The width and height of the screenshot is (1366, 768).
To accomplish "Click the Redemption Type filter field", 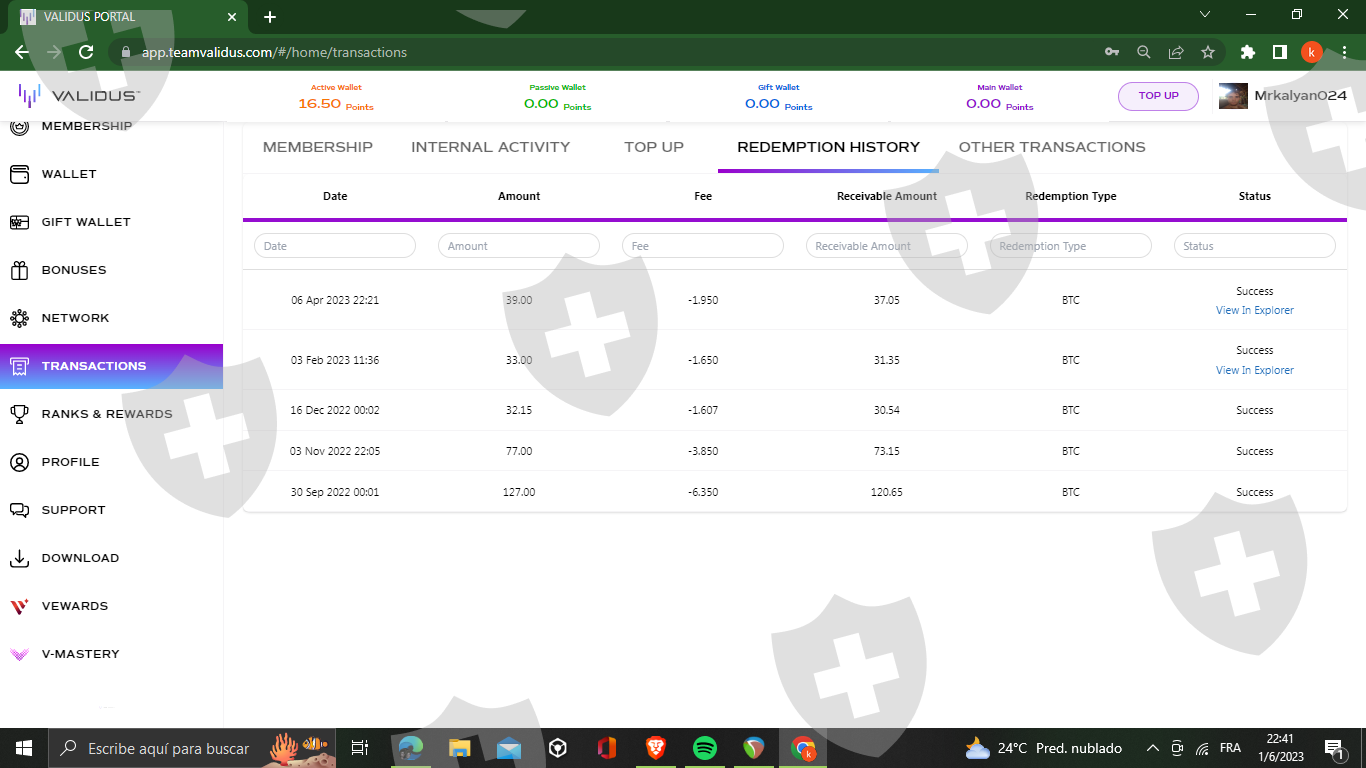I will click(1070, 246).
